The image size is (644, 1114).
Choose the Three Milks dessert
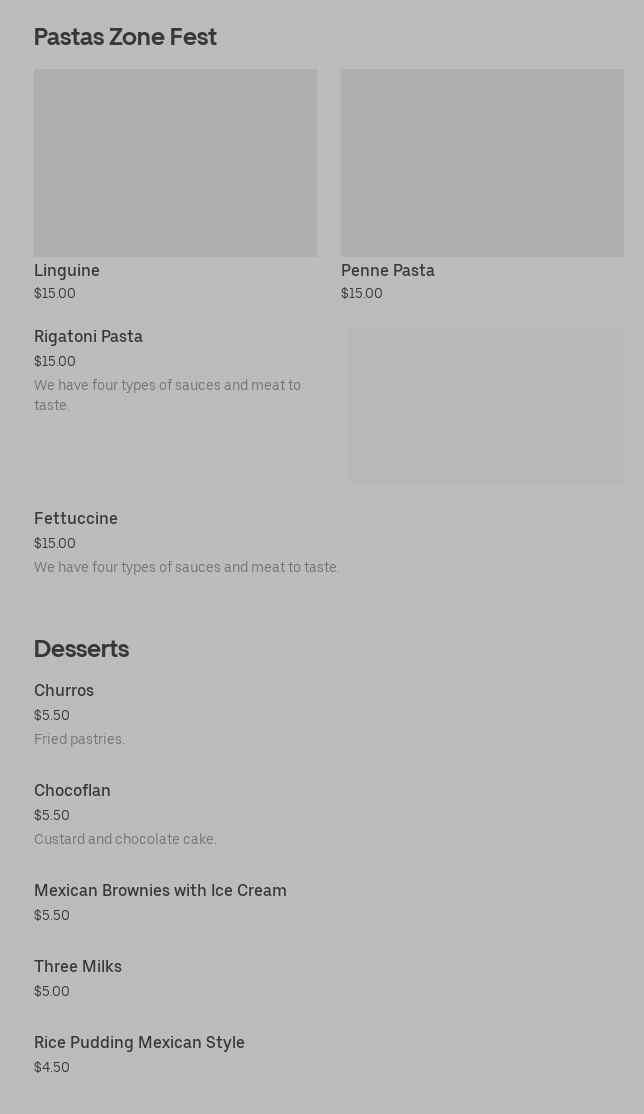tap(78, 967)
